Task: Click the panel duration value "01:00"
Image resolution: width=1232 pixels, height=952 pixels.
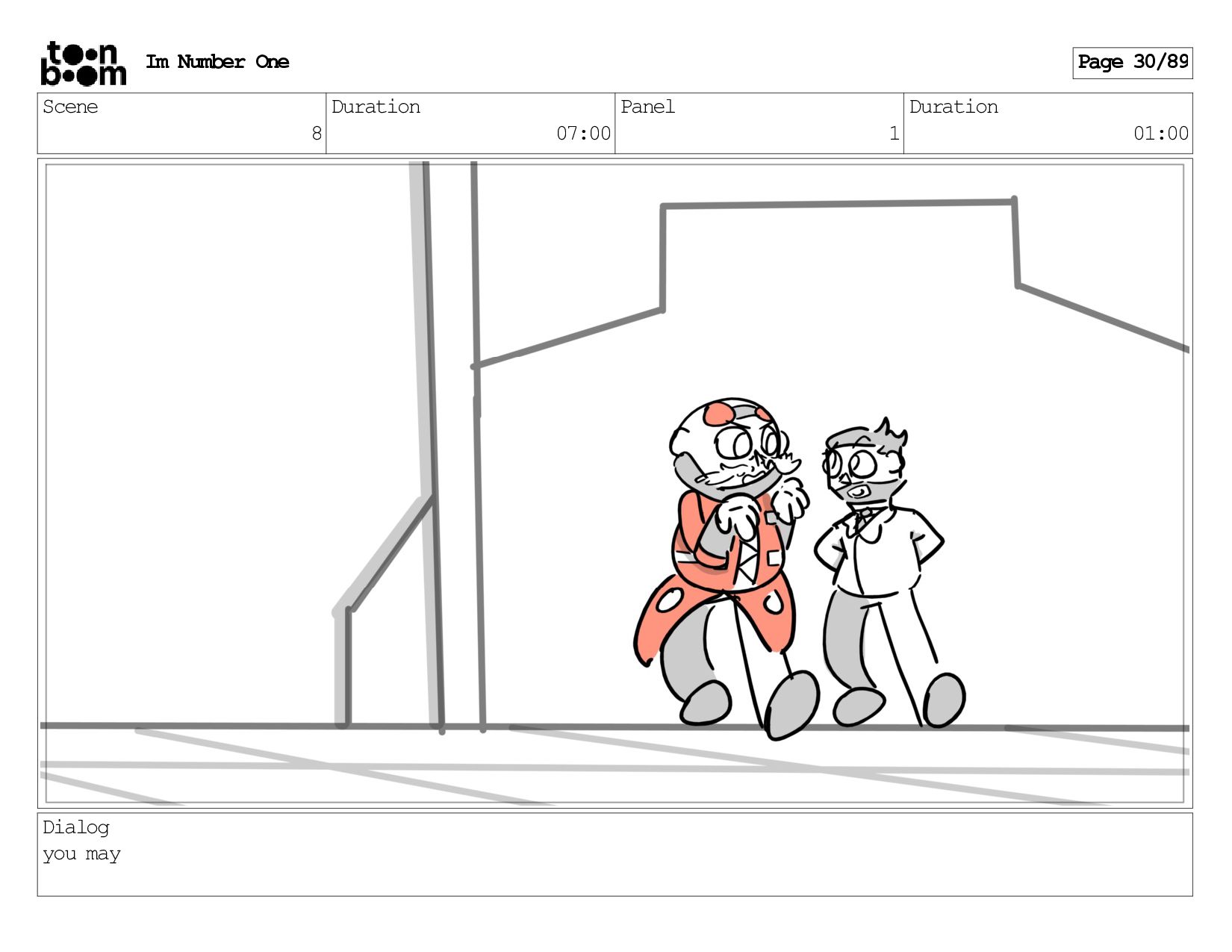Action: (1160, 134)
